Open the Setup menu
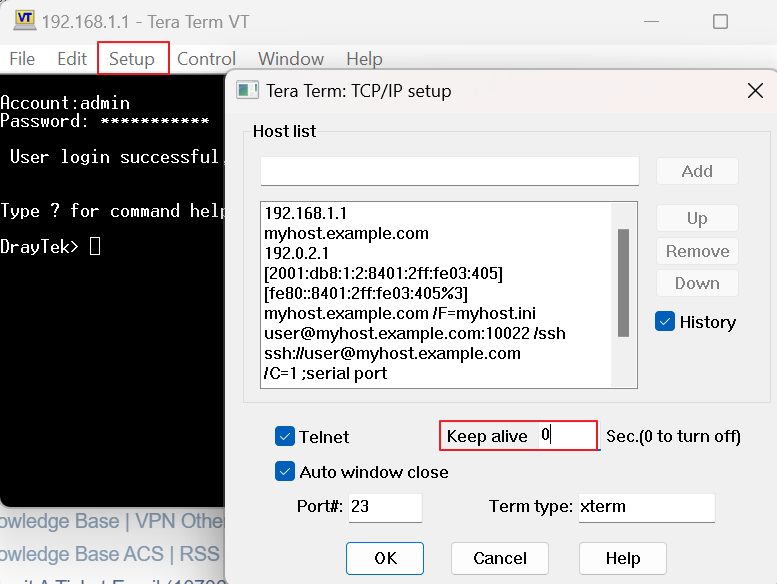777x584 pixels. click(132, 59)
